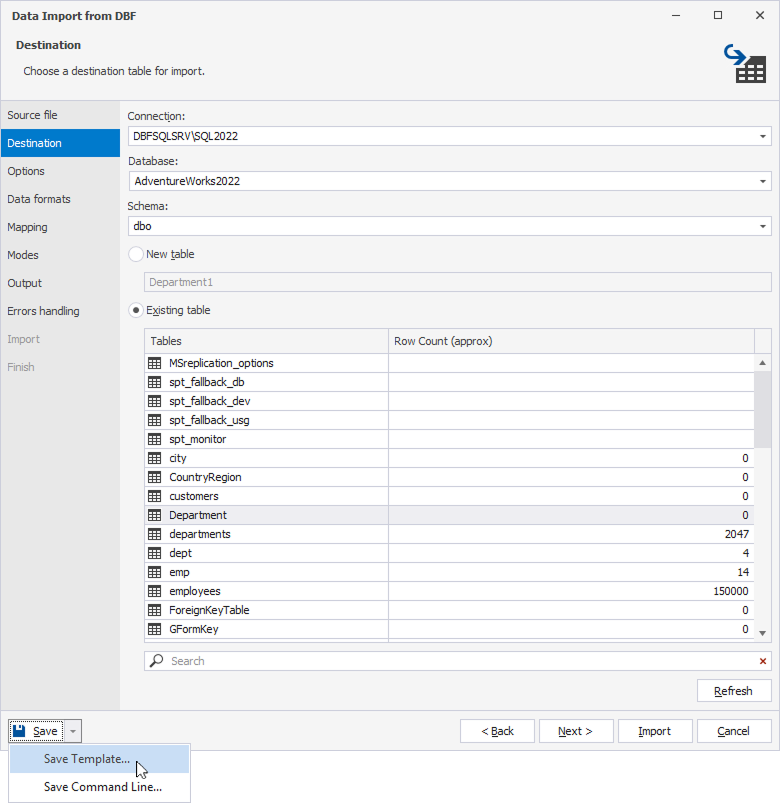Screen dimensions: 780x803
Task: Expand the Database dropdown list
Action: [763, 181]
